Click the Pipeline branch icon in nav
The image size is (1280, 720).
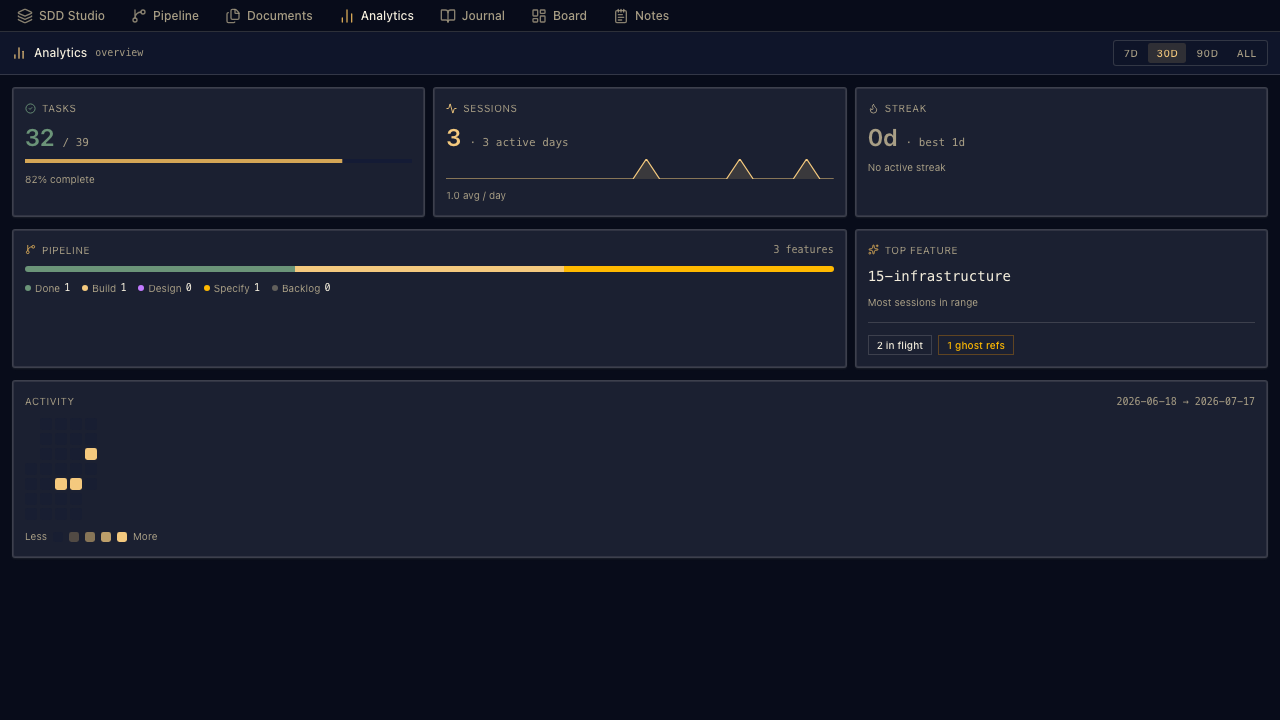point(139,16)
